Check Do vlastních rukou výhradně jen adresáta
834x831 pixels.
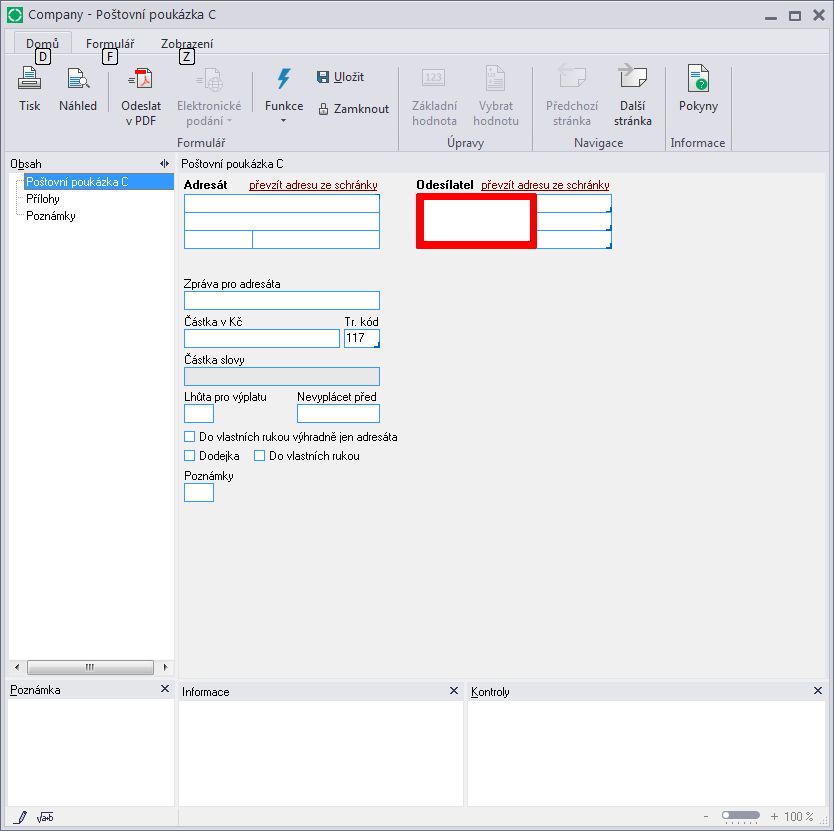[189, 437]
